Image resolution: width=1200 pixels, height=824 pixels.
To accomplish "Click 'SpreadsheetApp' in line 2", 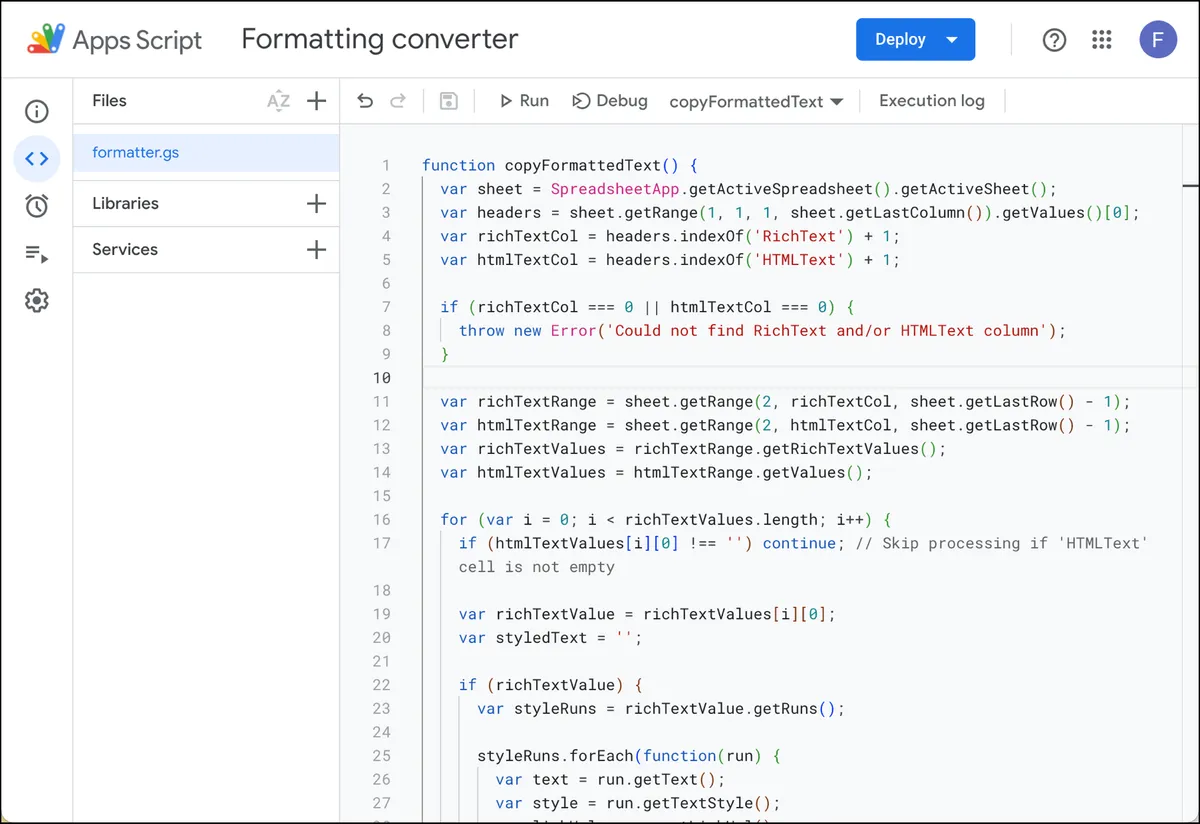I will click(x=615, y=189).
